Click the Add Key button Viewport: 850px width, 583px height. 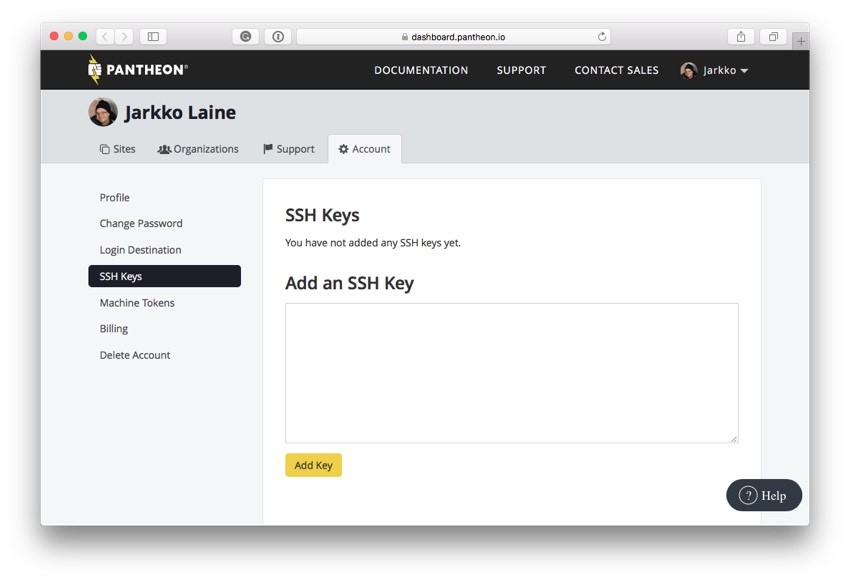(313, 465)
